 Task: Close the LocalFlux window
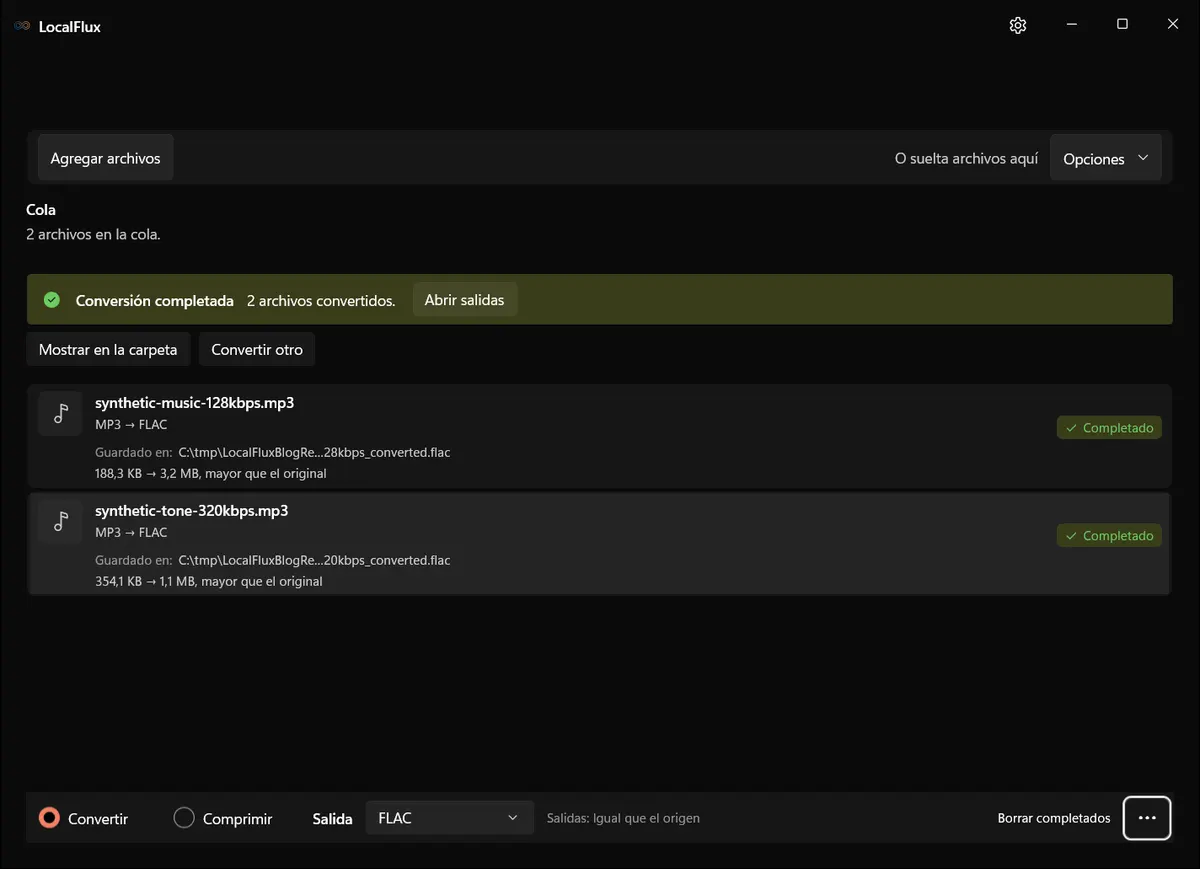point(1173,25)
